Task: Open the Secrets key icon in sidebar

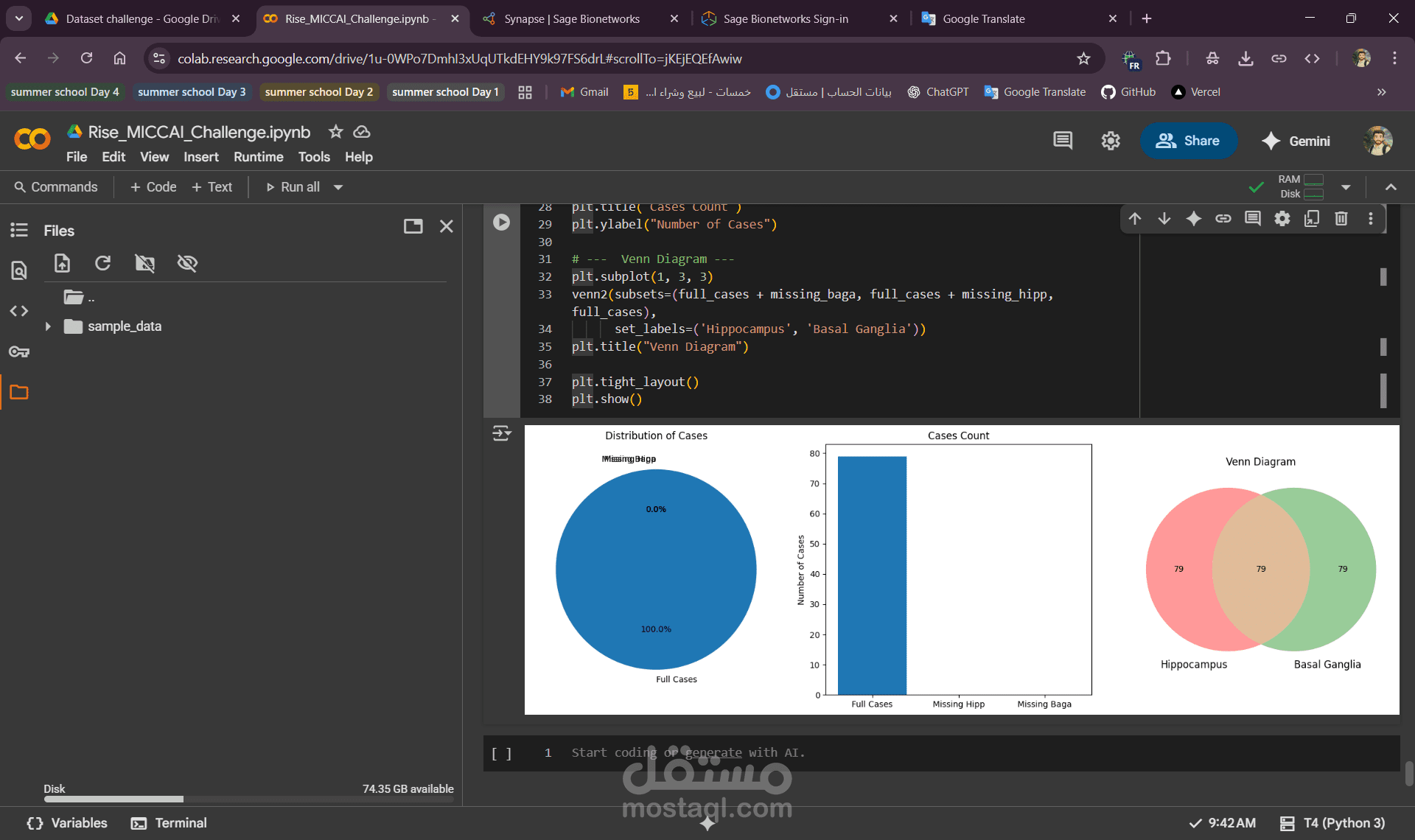Action: click(x=19, y=351)
